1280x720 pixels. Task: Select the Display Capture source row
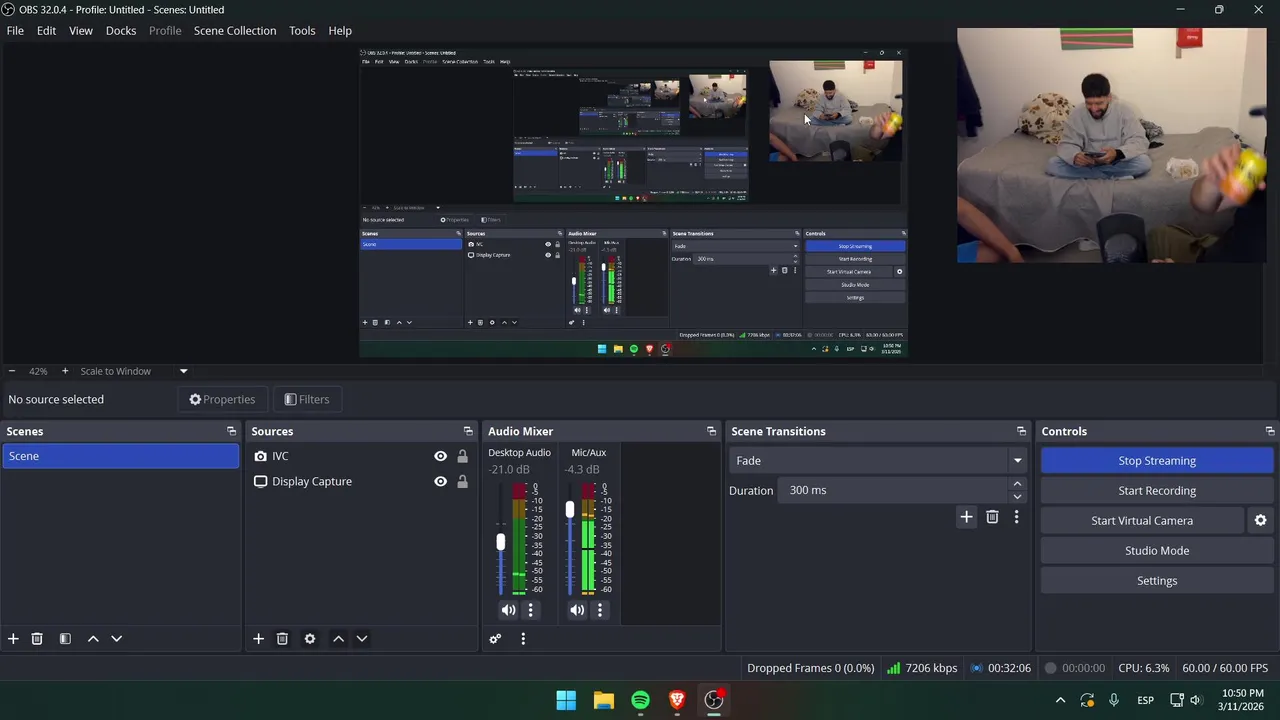(361, 481)
